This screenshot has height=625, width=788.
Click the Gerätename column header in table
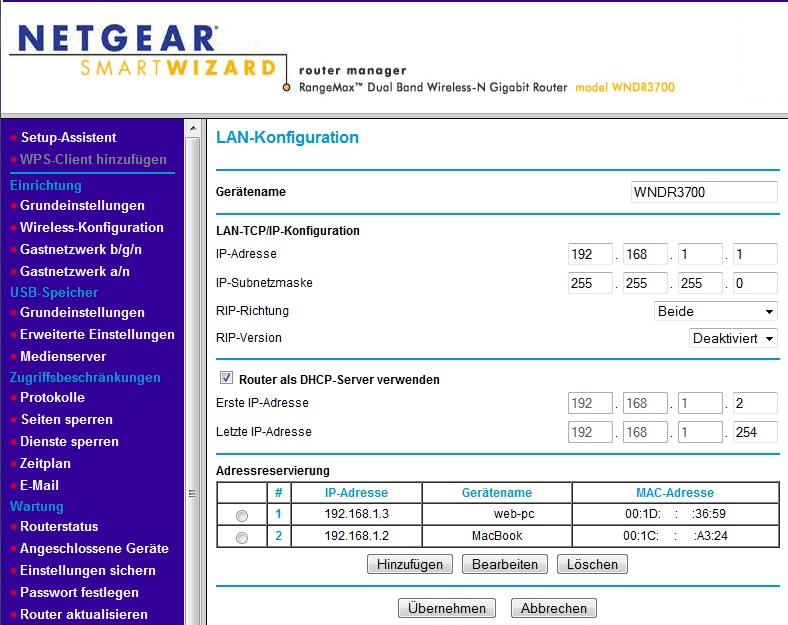tap(497, 492)
